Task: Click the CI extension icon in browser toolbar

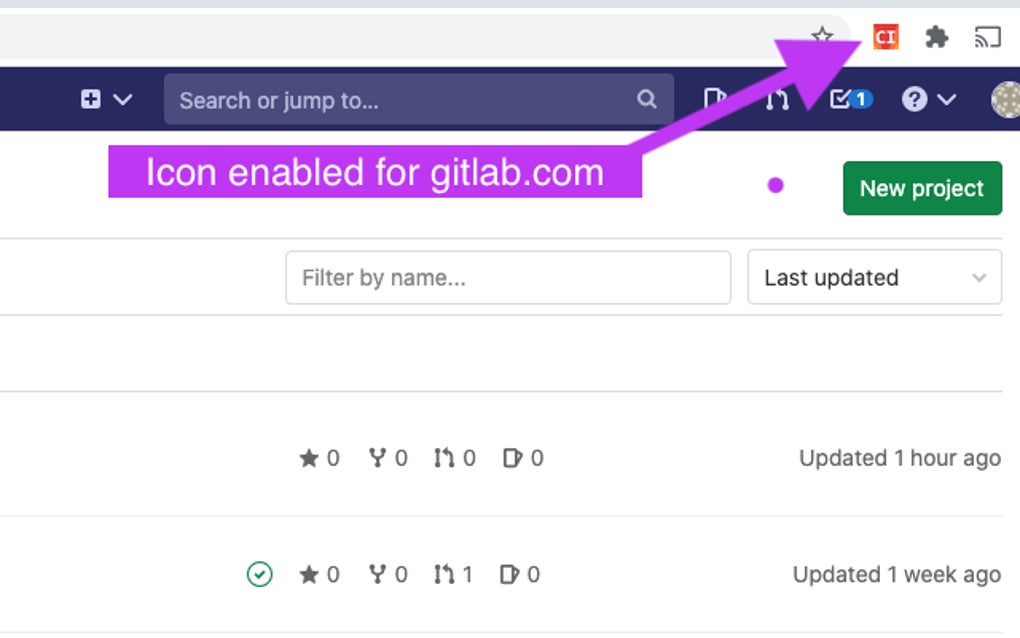Action: point(885,38)
